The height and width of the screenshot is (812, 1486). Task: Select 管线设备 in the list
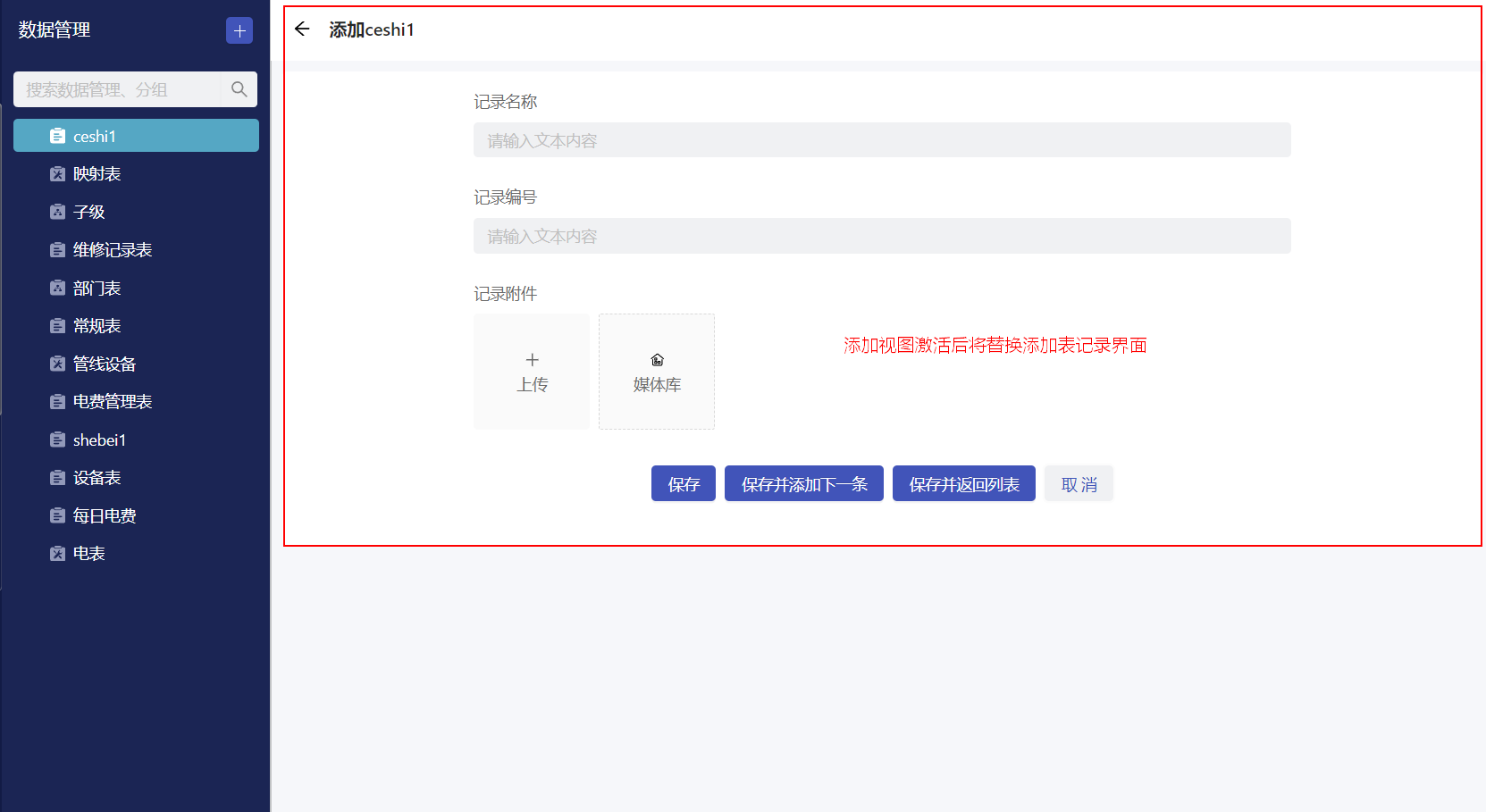pos(136,364)
